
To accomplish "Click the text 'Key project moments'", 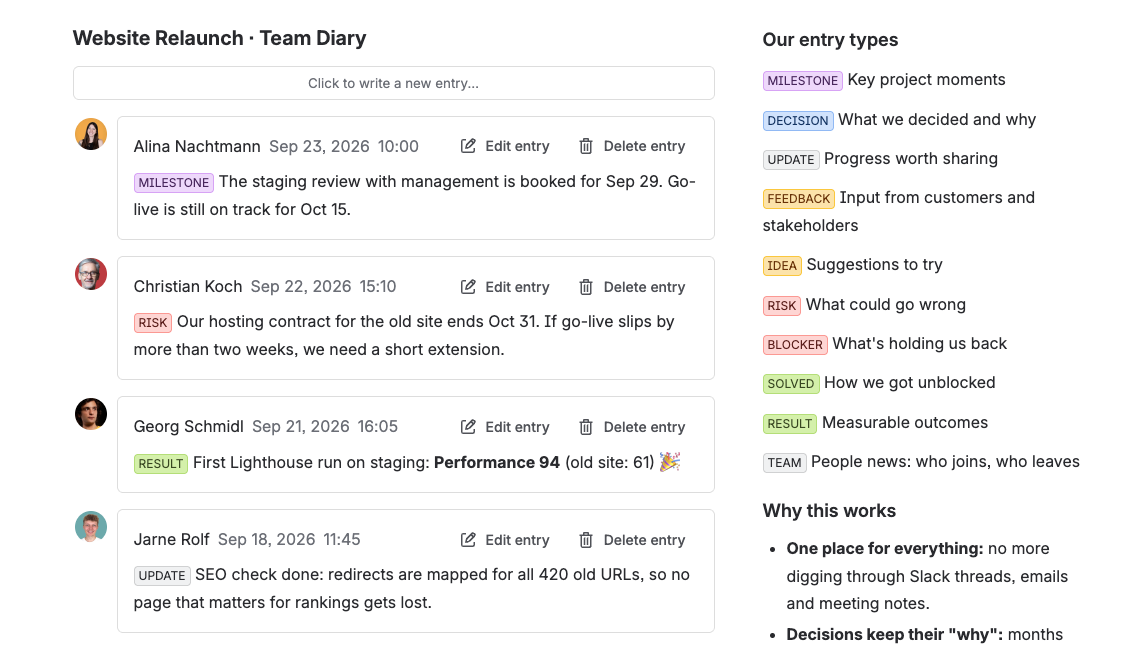I will pos(927,80).
